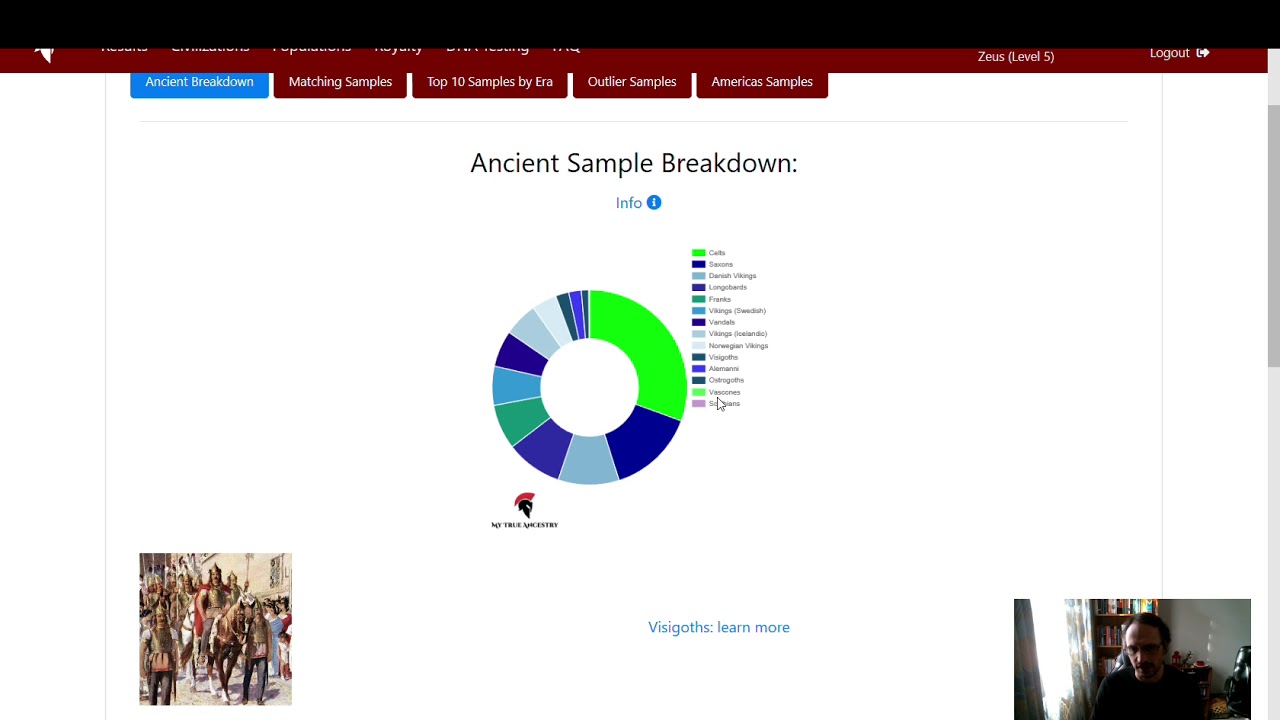Viewport: 1280px width, 720px height.
Task: Follow the Visigoths: learn more link
Action: click(719, 627)
